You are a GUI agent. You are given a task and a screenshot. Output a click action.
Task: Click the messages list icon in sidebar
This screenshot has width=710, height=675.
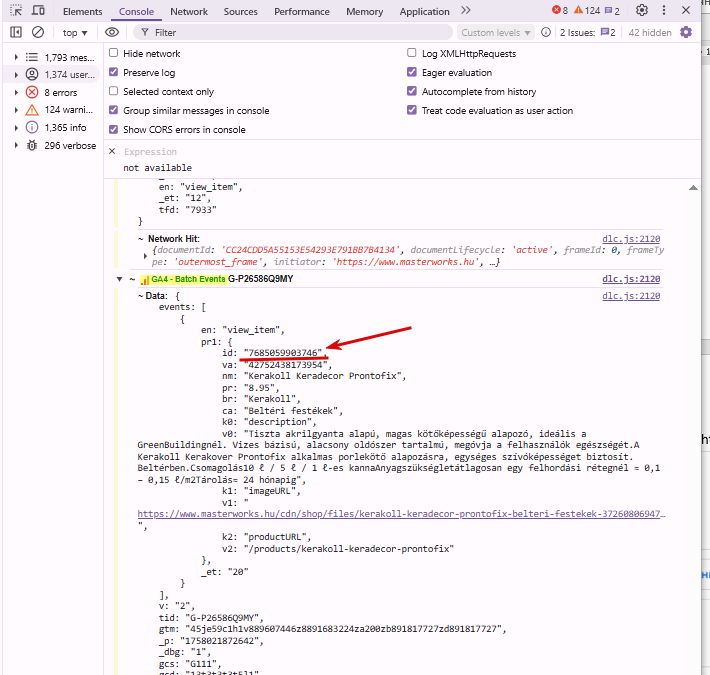tap(32, 57)
